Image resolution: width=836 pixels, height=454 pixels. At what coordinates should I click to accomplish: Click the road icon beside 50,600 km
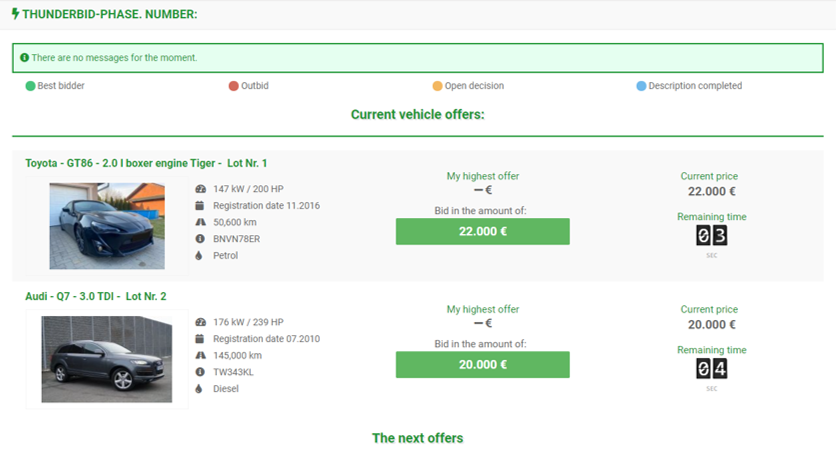(200, 222)
